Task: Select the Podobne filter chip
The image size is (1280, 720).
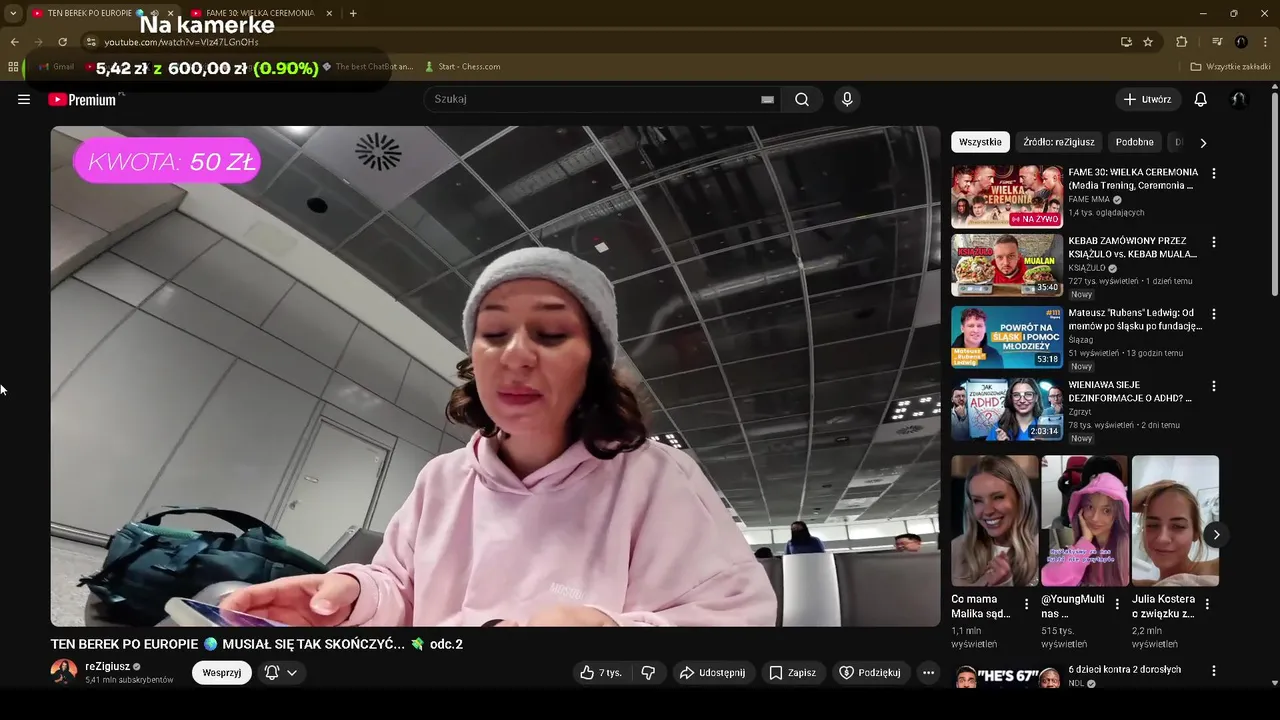Action: [1135, 142]
